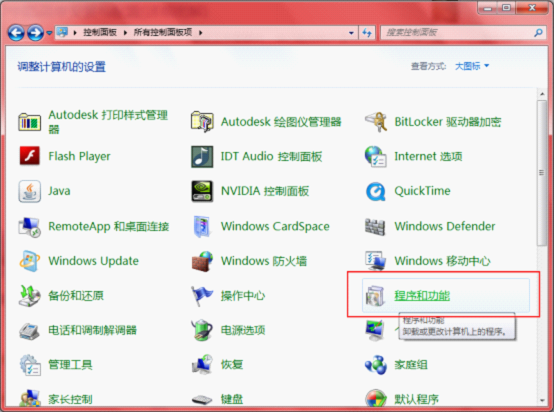Viewport: 554px width, 412px height.
Task: Click the 控制面板 breadcrumb segment
Action: (x=100, y=33)
